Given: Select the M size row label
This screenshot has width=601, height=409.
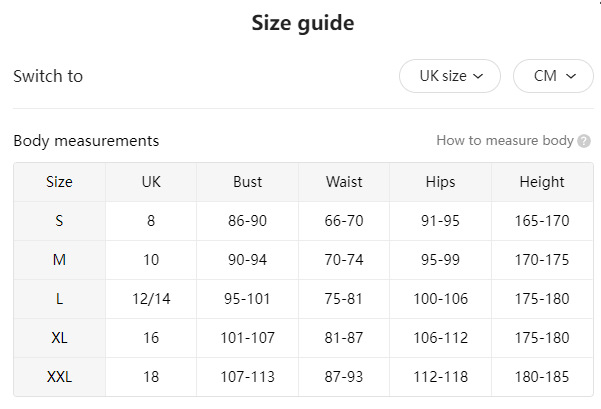Looking at the screenshot, I should [x=59, y=260].
